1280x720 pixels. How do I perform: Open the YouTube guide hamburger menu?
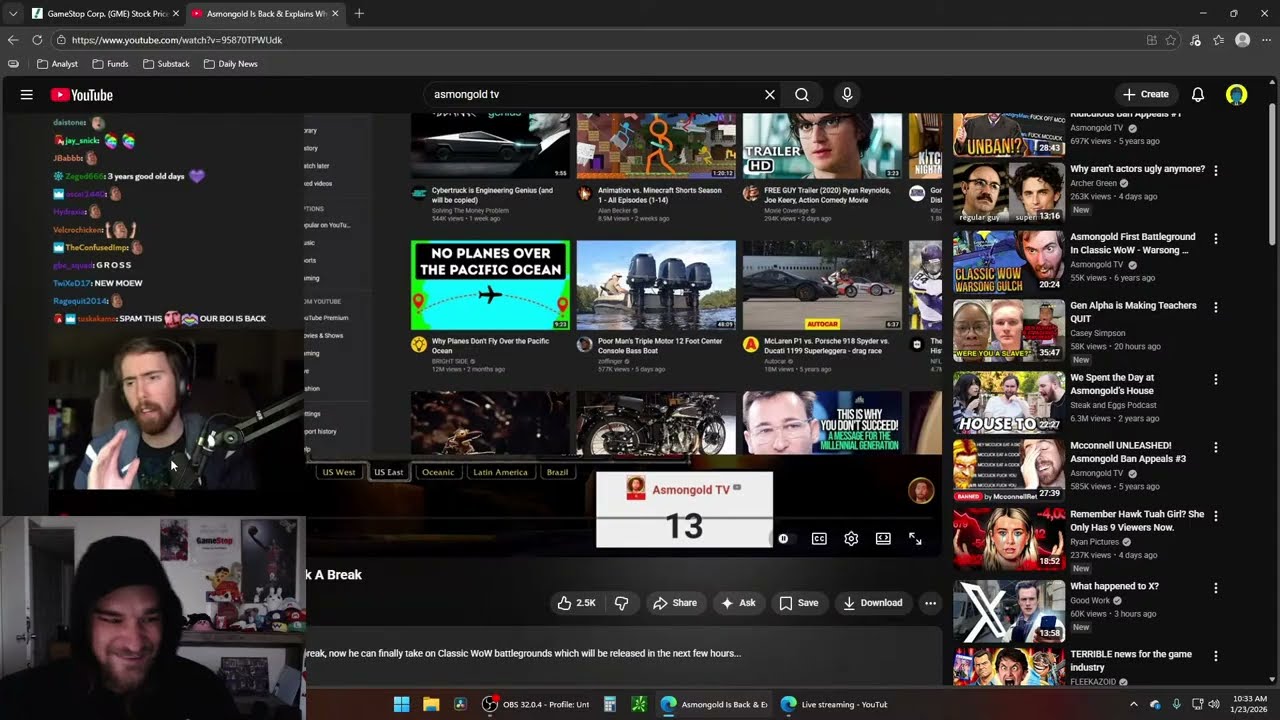(x=27, y=95)
